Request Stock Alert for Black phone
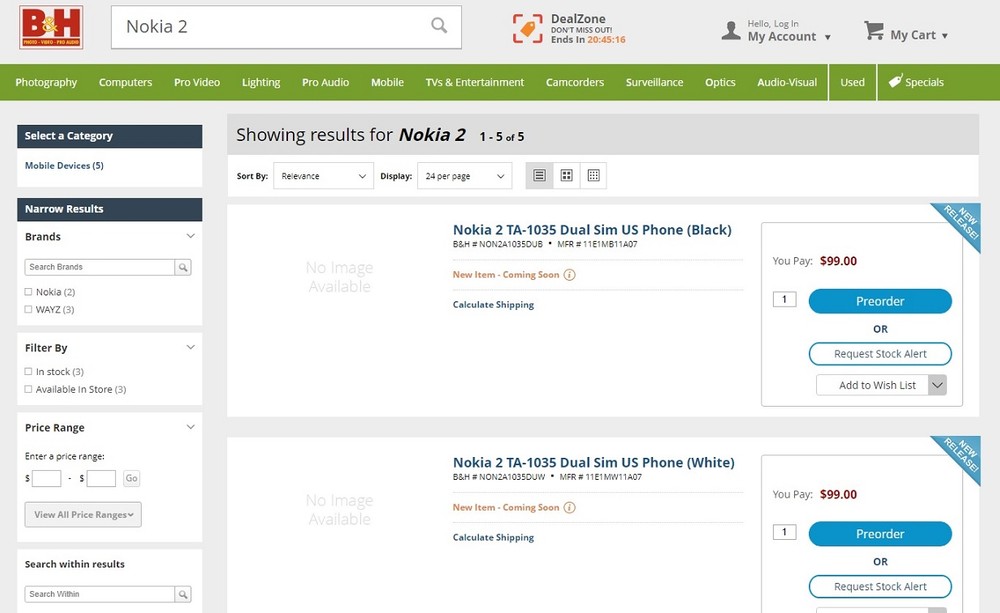This screenshot has width=1000, height=613. [x=880, y=354]
